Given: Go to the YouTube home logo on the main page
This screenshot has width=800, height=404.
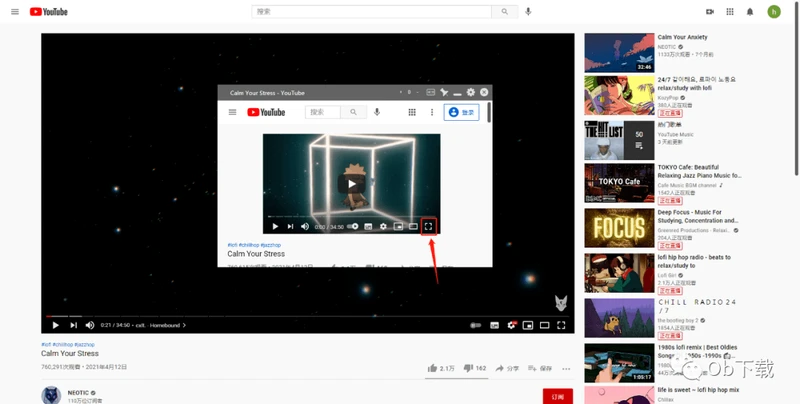Looking at the screenshot, I should tap(48, 12).
